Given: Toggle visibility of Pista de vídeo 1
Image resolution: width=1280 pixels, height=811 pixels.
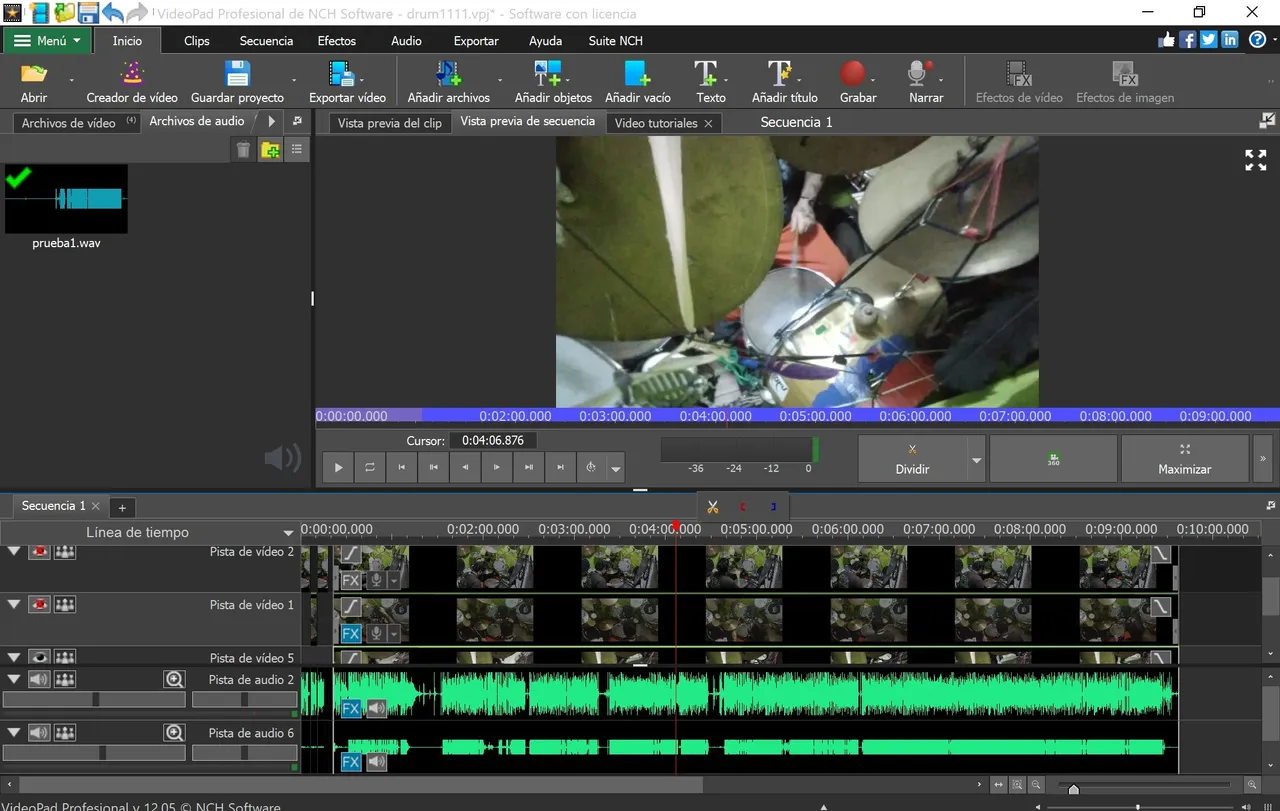Looking at the screenshot, I should pyautogui.click(x=39, y=604).
